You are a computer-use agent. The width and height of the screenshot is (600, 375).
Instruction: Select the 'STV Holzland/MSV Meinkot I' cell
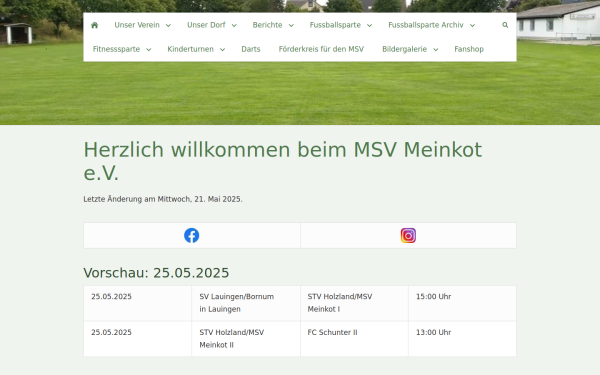[x=354, y=303]
